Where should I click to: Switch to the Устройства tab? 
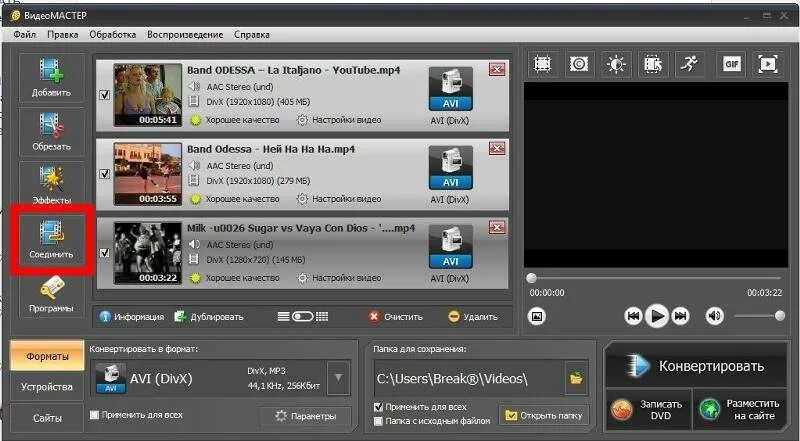pos(47,386)
